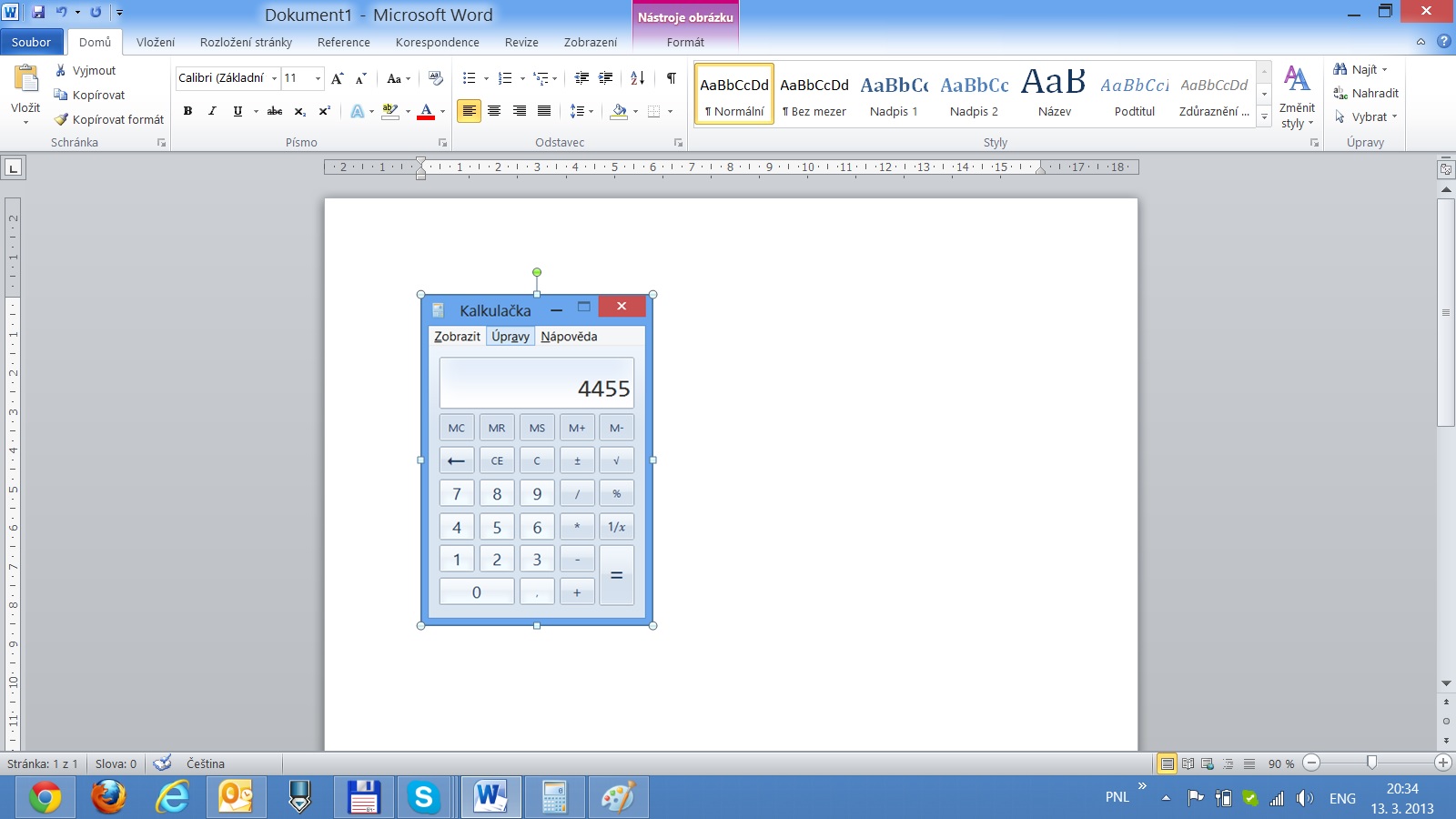The height and width of the screenshot is (819, 1456).
Task: Open the Soubor (File) tab
Action: pos(32,42)
